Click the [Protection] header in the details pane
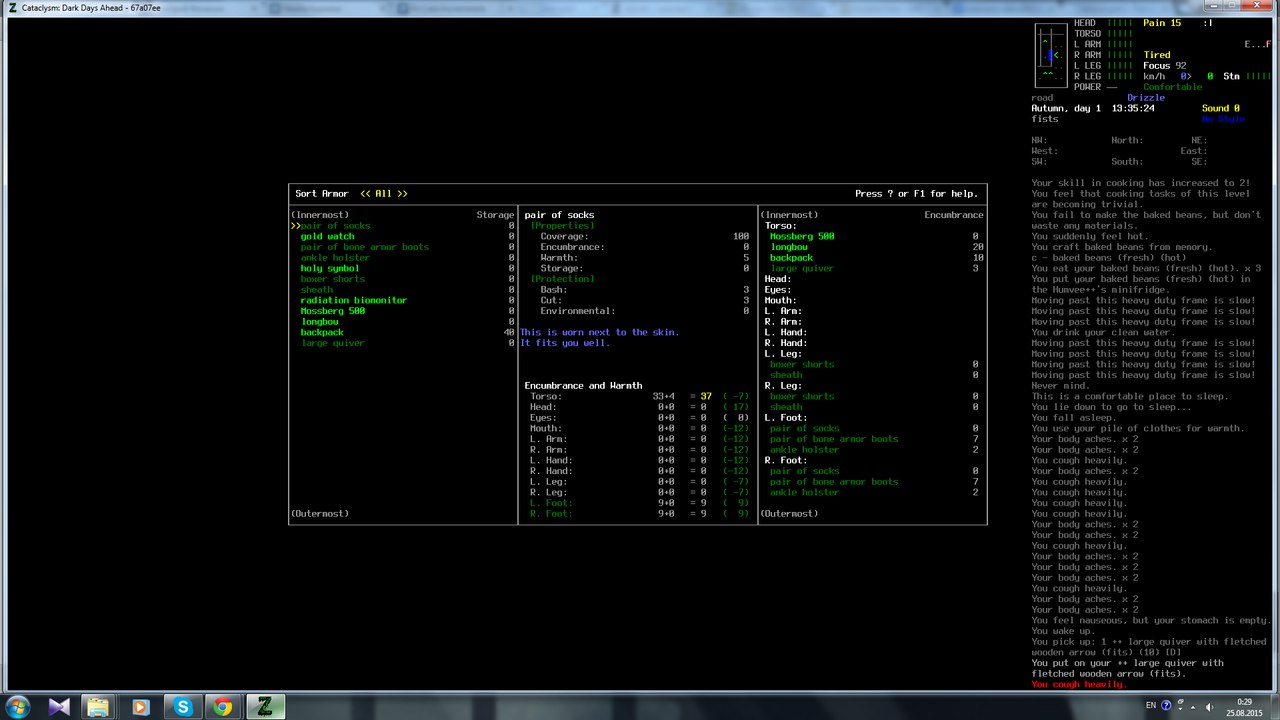1280x720 pixels. pyautogui.click(x=562, y=279)
